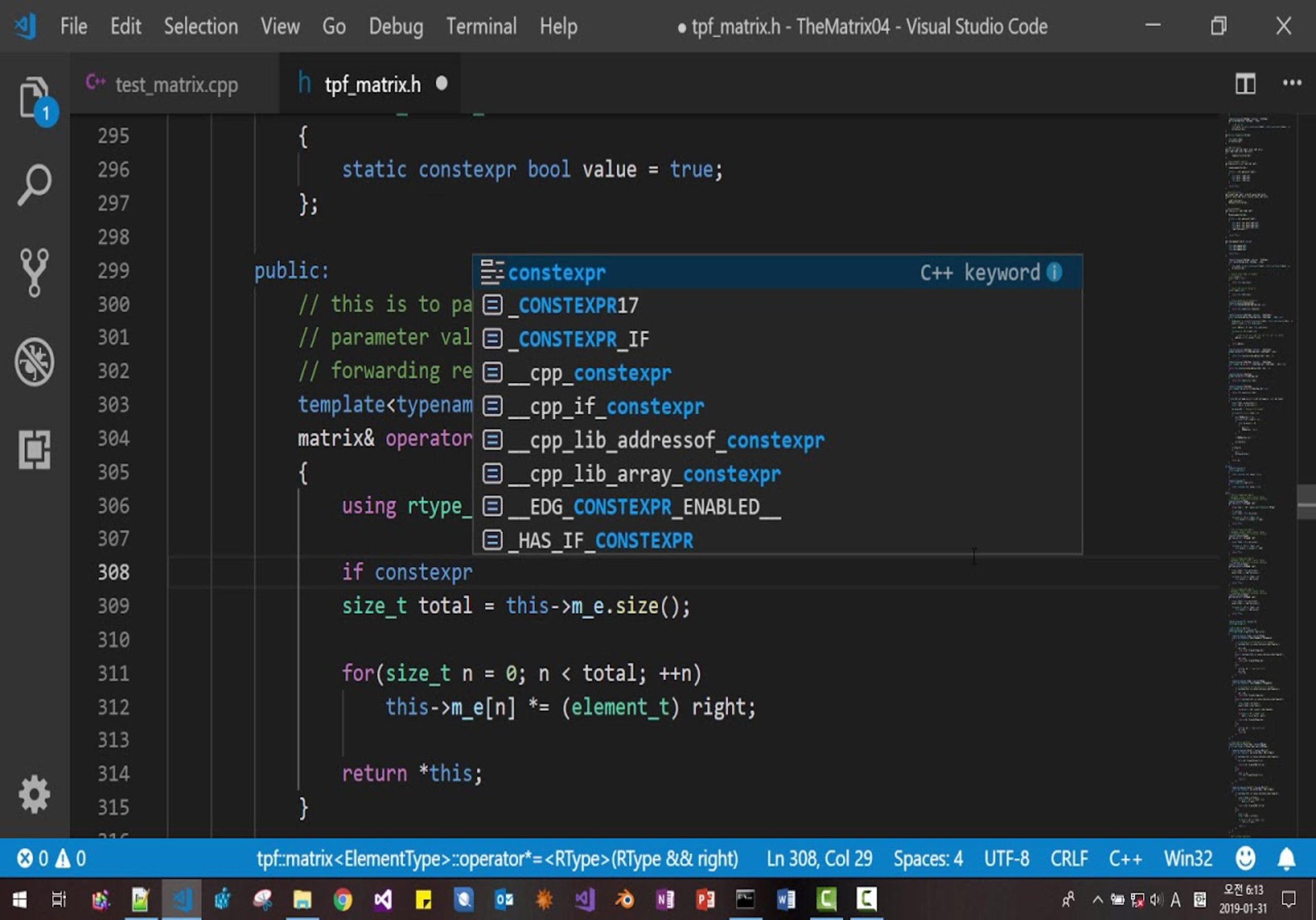Open the Terminal menu

[x=481, y=26]
